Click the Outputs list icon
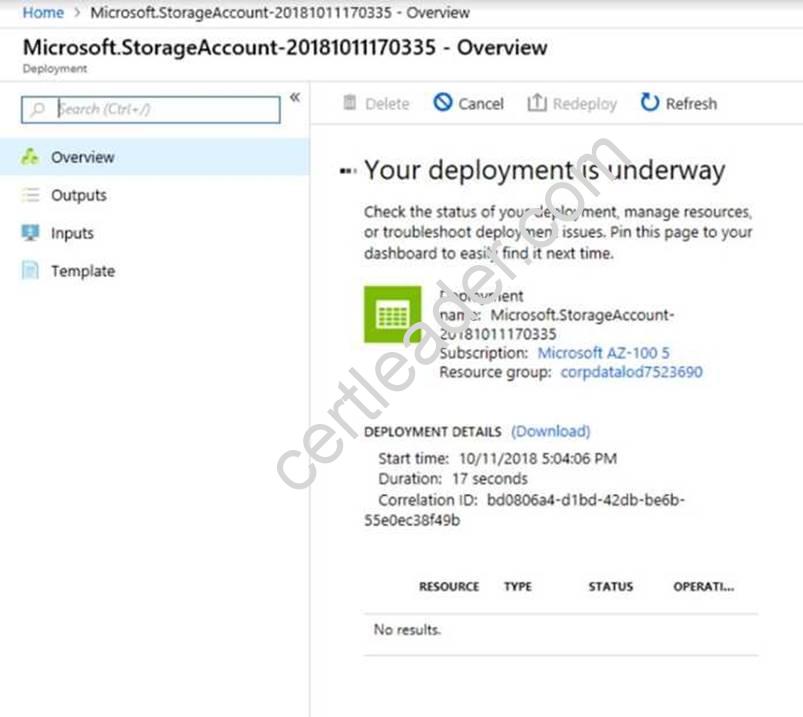 click(x=30, y=195)
